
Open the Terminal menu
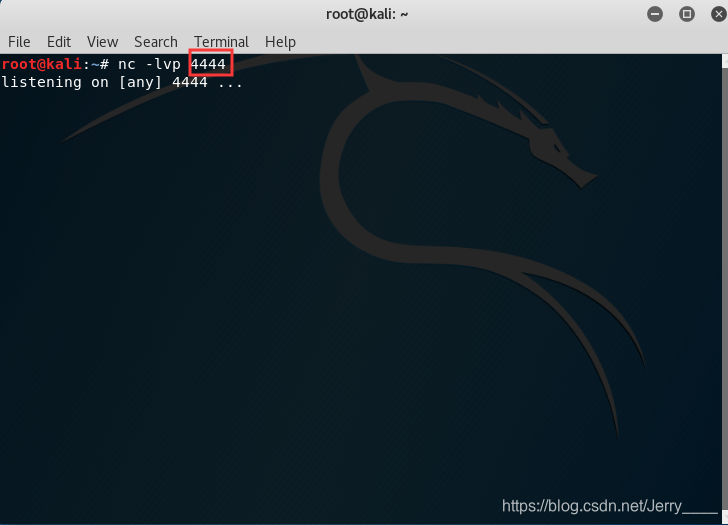tap(221, 42)
